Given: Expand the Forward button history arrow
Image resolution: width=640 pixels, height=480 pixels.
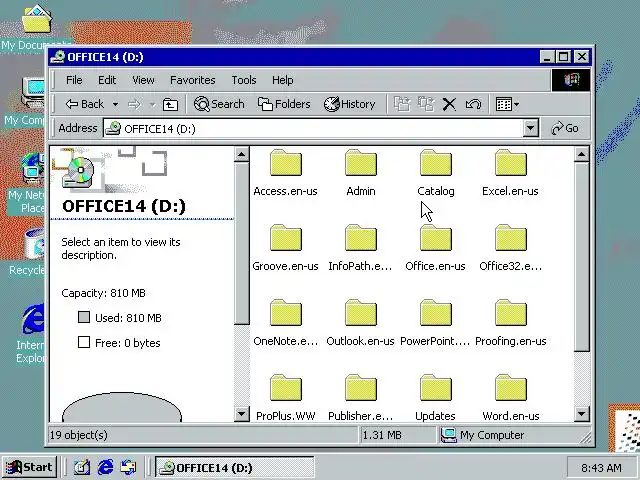Looking at the screenshot, I should coord(152,105).
